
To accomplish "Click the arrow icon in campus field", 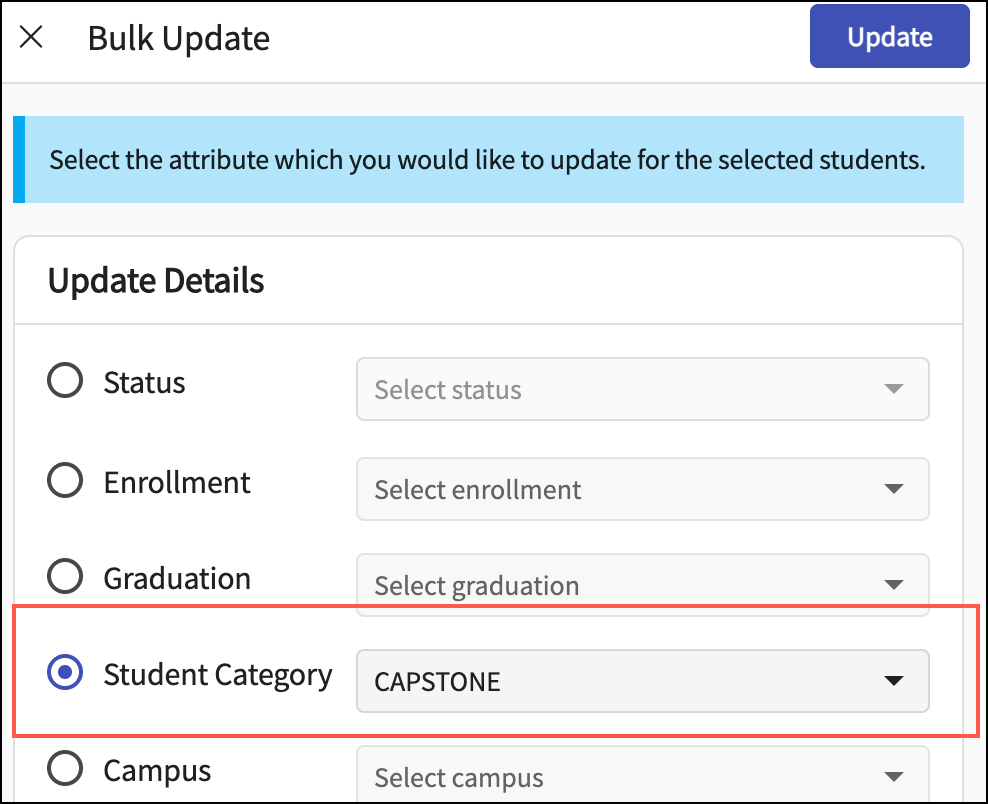I will [x=893, y=777].
